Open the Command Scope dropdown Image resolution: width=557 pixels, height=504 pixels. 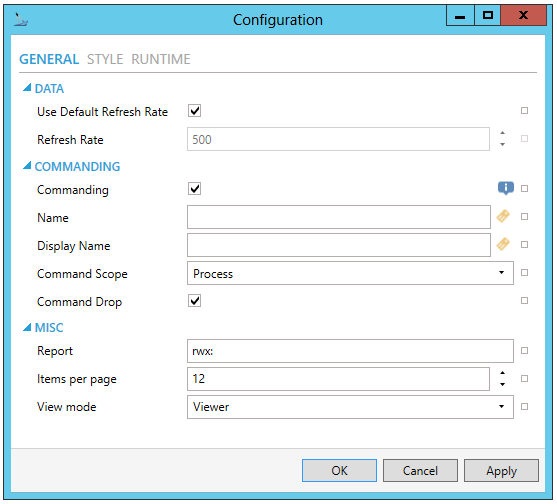click(350, 273)
